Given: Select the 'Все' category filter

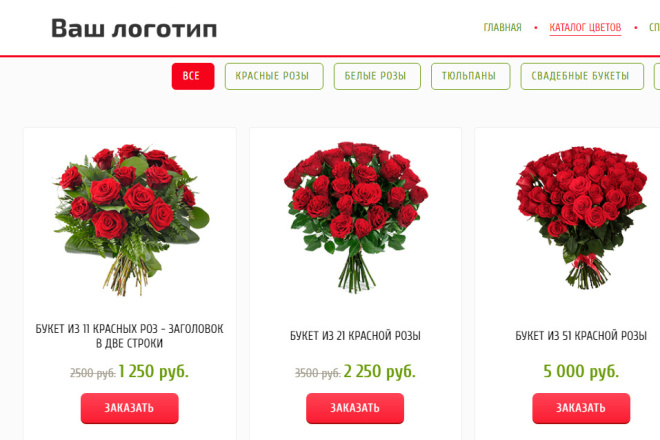Looking at the screenshot, I should 193,76.
